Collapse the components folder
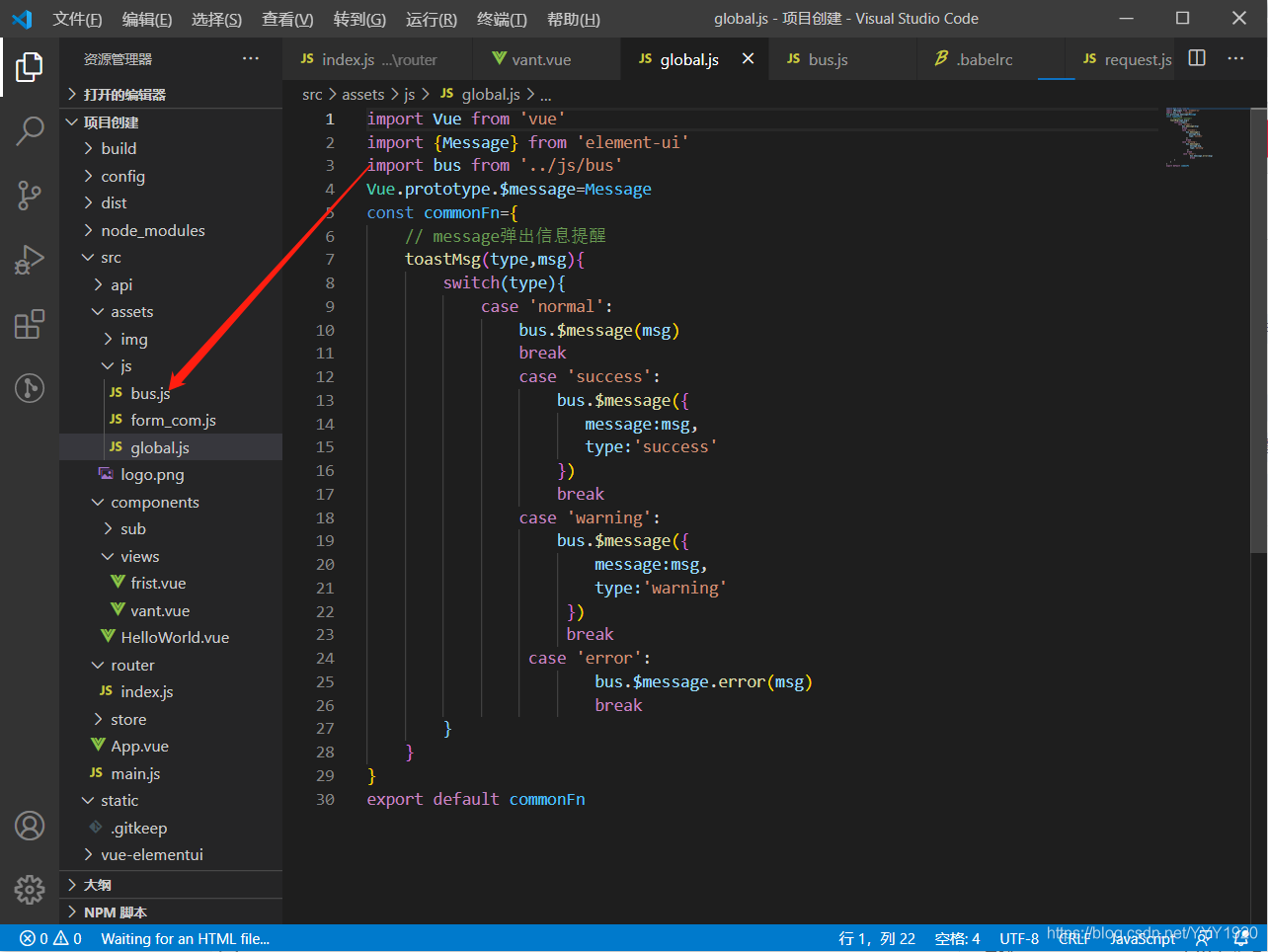The height and width of the screenshot is (952, 1268). [x=171, y=502]
